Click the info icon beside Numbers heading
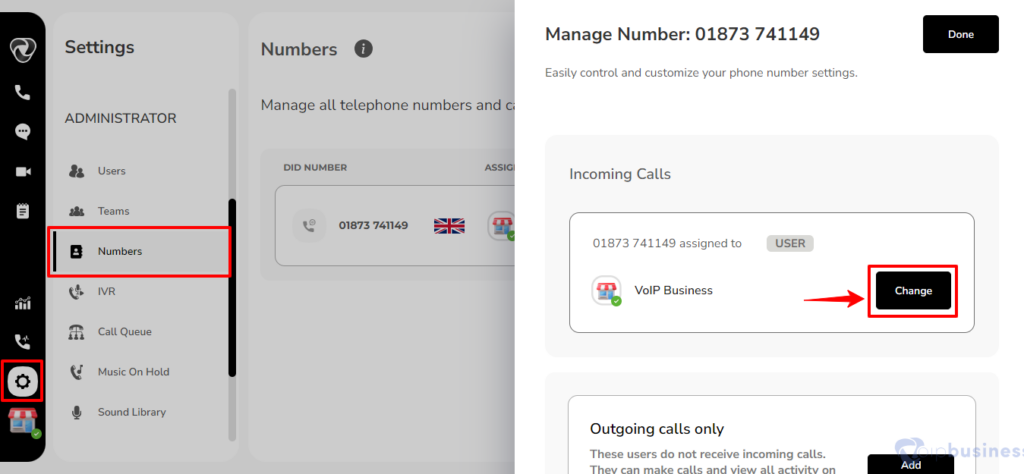 (364, 49)
